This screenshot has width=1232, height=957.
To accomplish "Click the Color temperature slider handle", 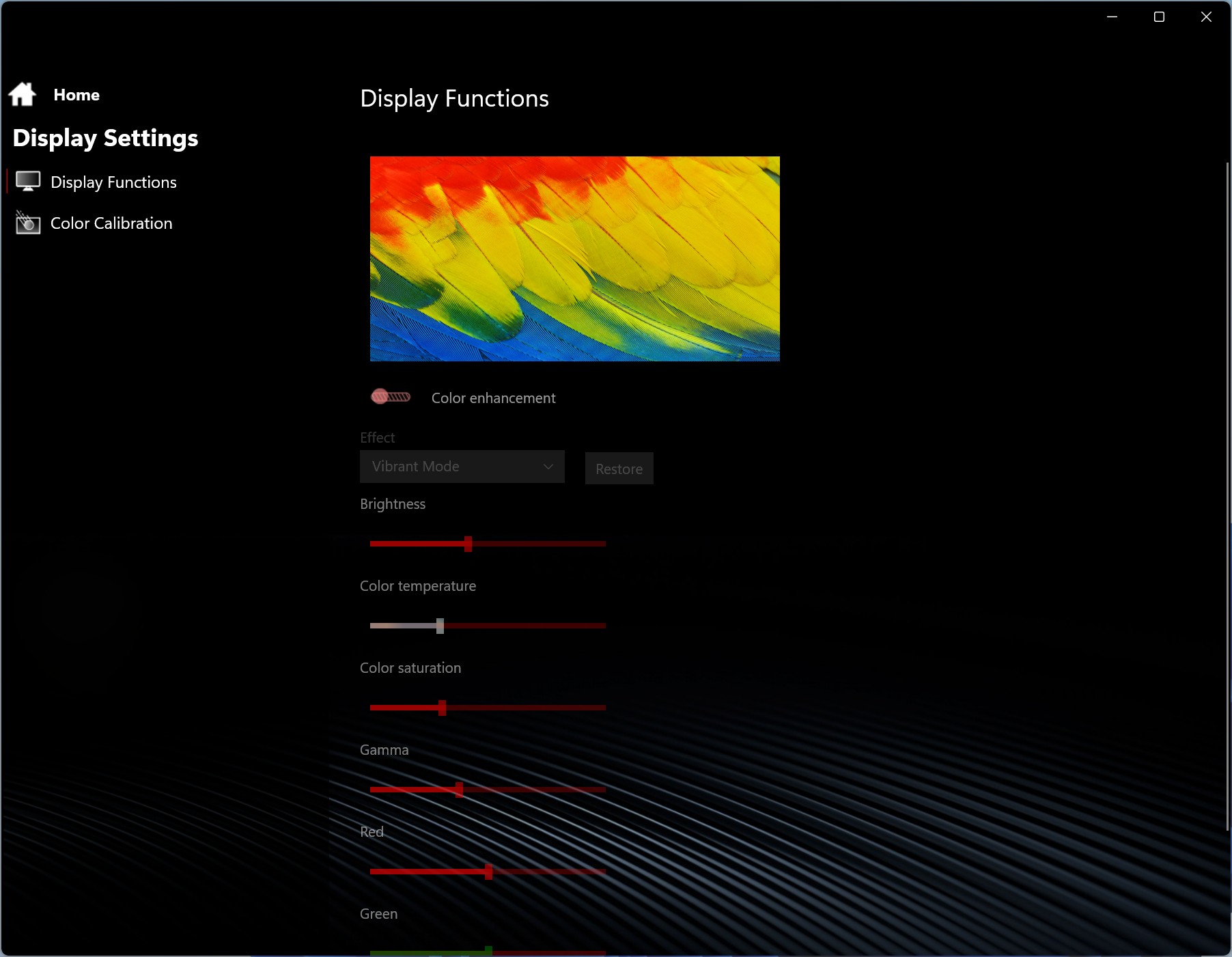I will pyautogui.click(x=440, y=626).
